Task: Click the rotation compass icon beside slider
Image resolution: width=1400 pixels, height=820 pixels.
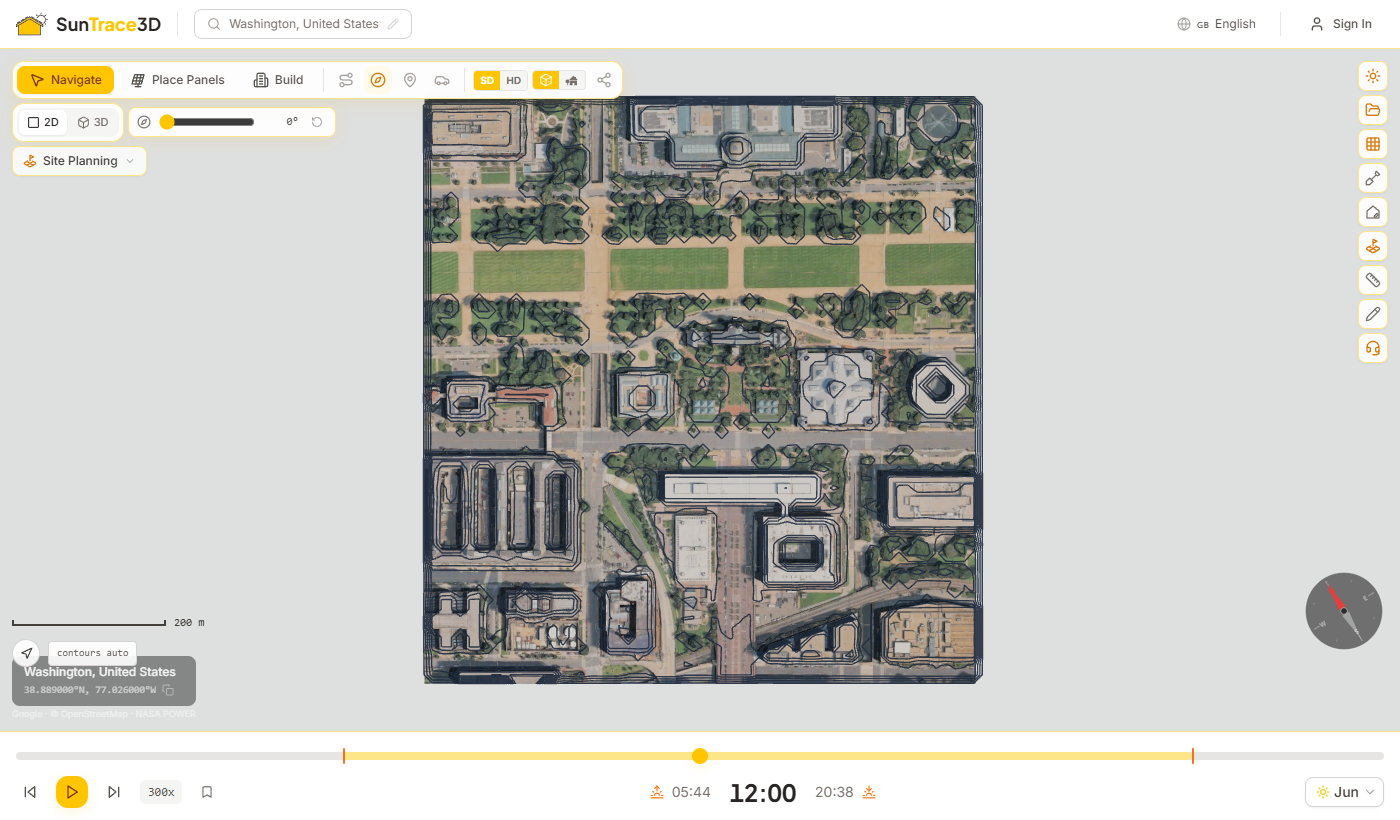Action: click(144, 122)
